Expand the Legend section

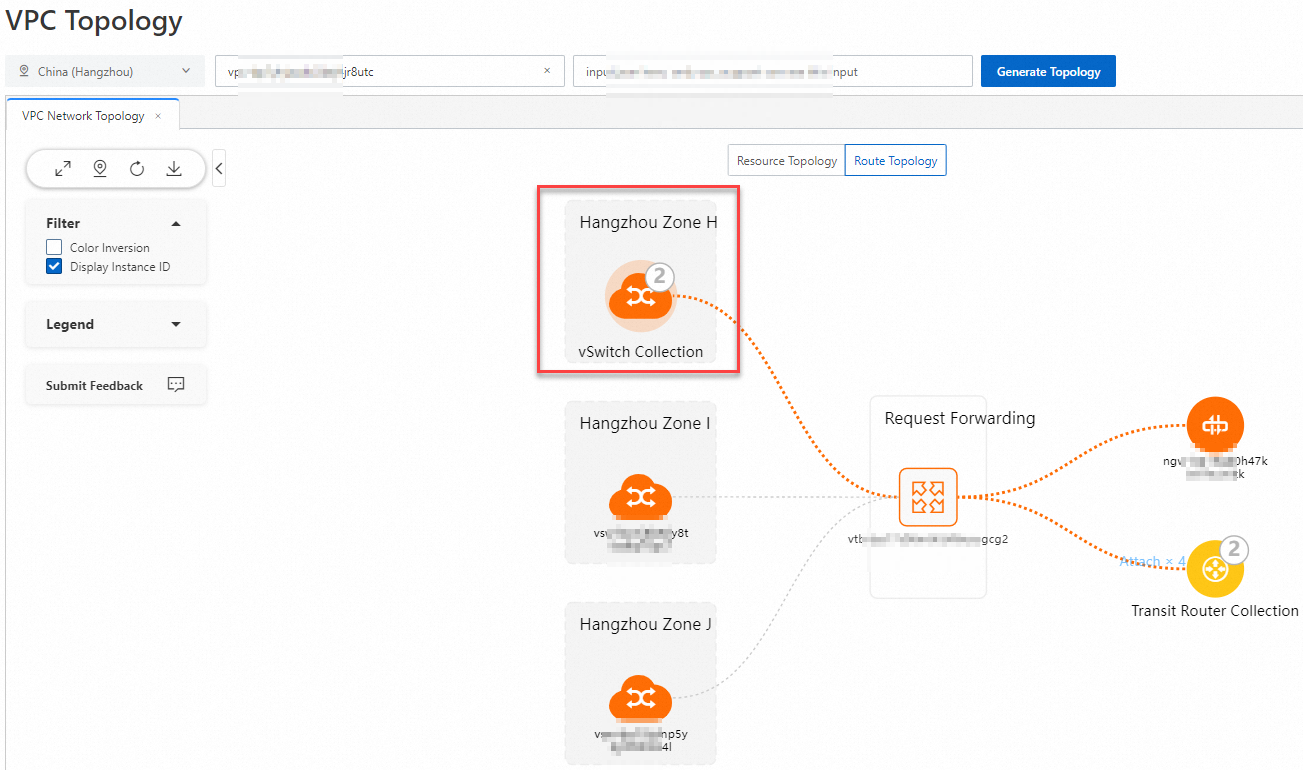pyautogui.click(x=176, y=324)
